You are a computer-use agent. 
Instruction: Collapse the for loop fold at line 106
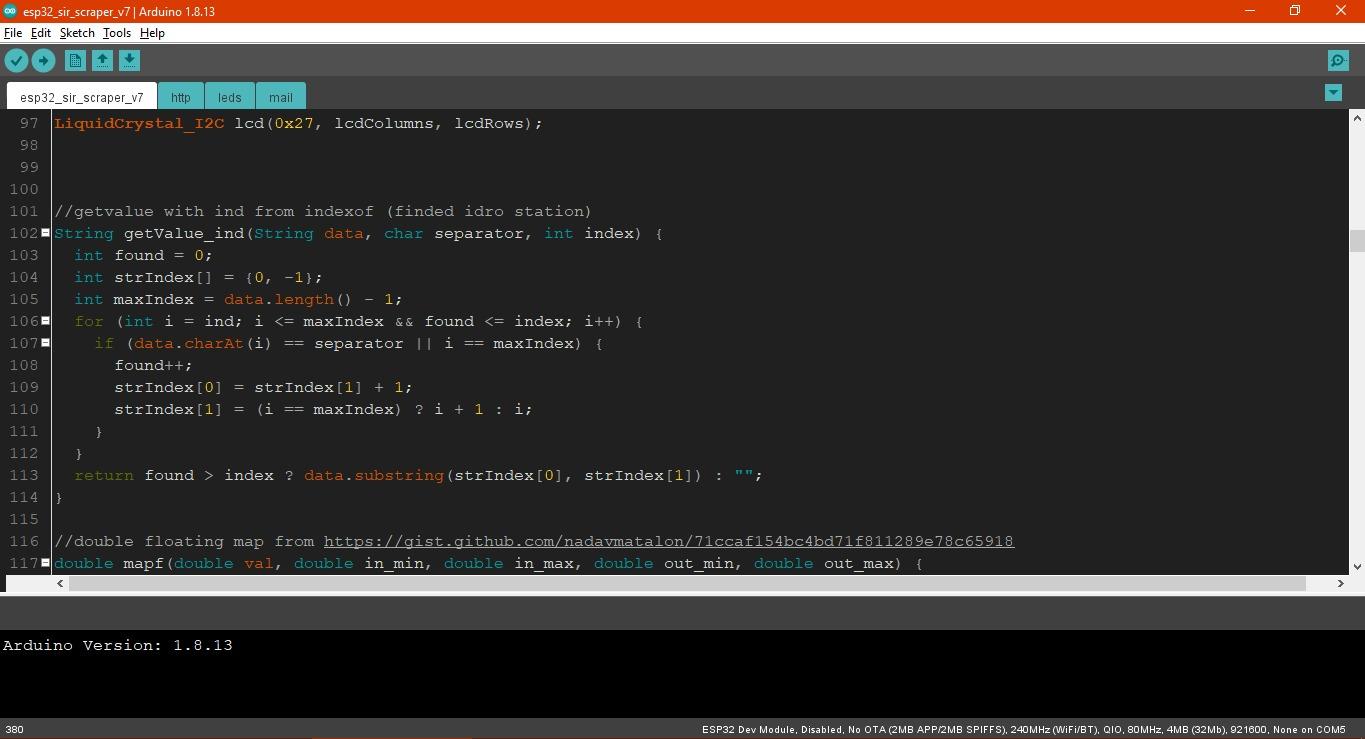point(45,321)
